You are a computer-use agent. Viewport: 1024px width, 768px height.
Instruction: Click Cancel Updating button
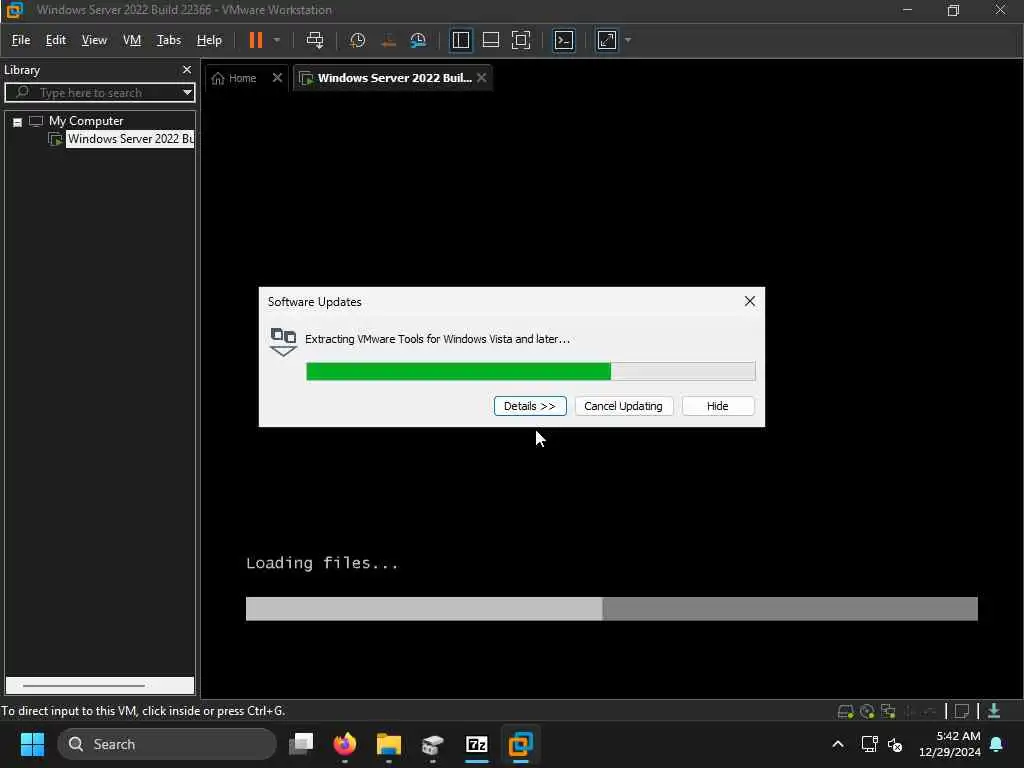coord(623,406)
